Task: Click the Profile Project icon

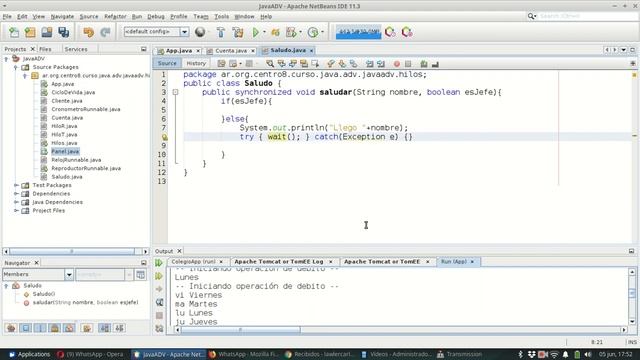Action: pos(313,32)
